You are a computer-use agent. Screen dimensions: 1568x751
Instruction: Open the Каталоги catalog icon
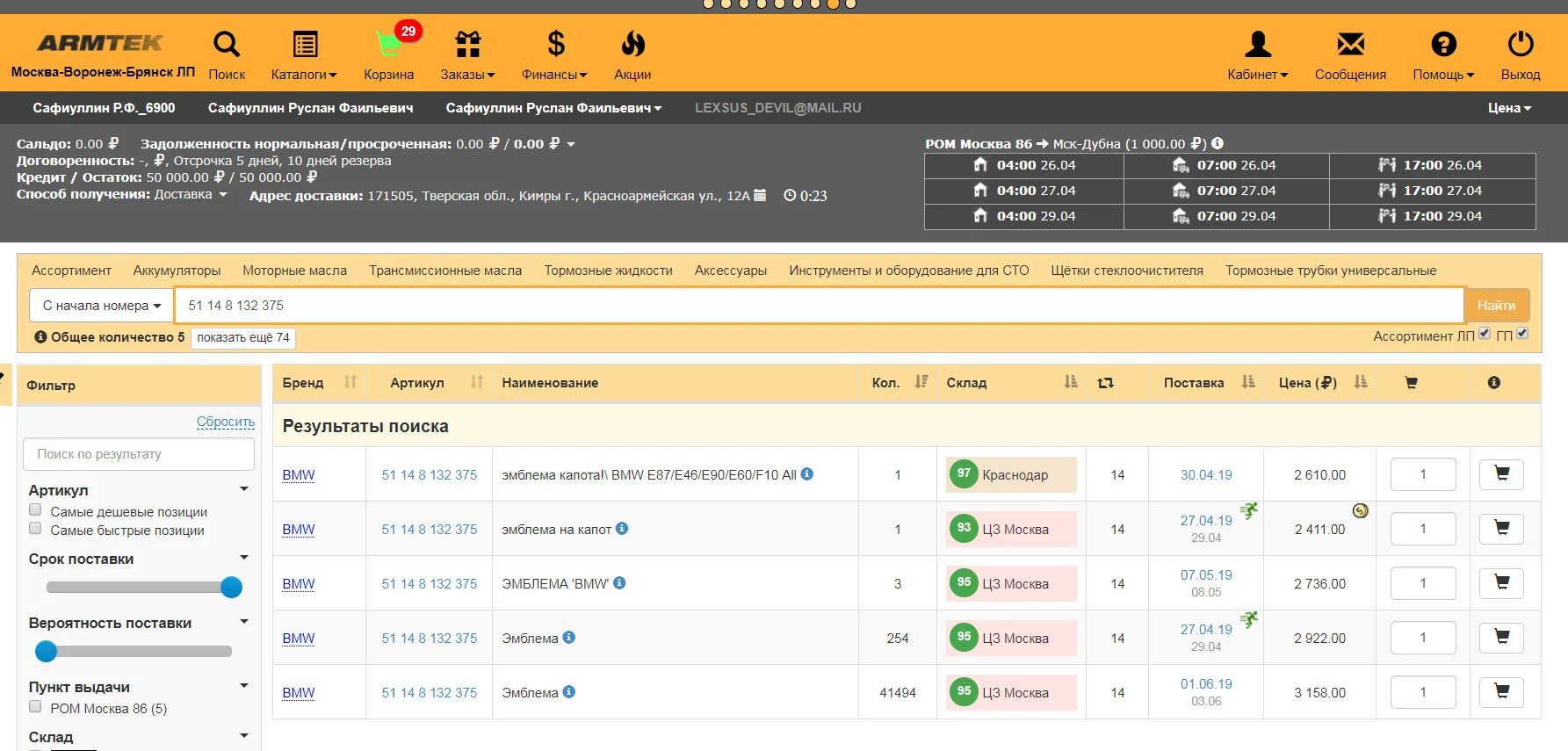pyautogui.click(x=305, y=44)
